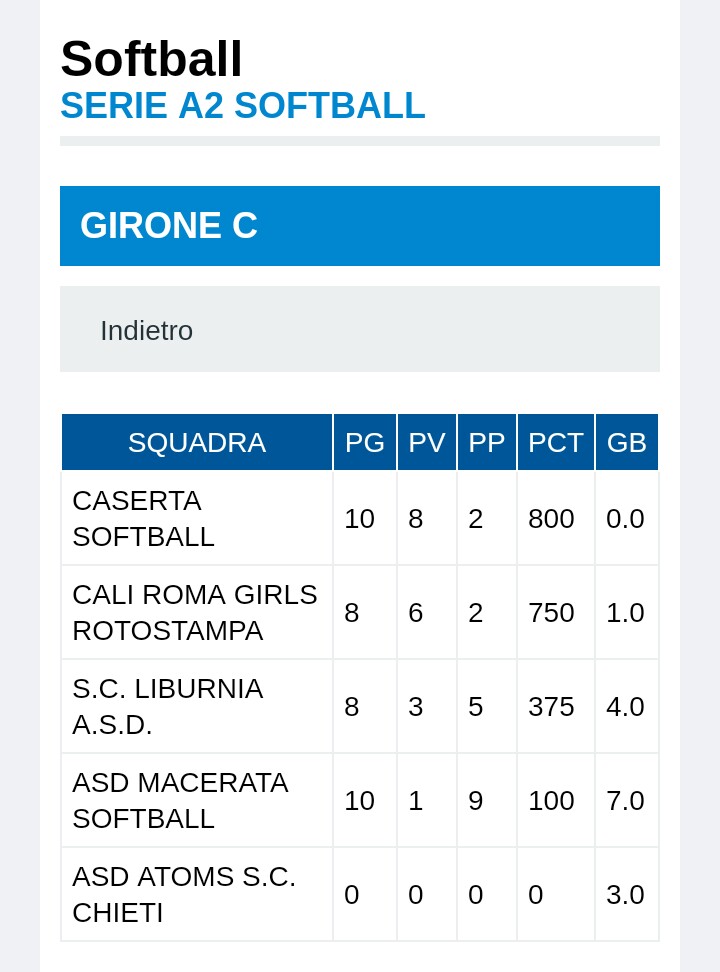Viewport: 720px width, 972px height.
Task: Click Chieti's 3.0 GB value
Action: pyautogui.click(x=625, y=895)
